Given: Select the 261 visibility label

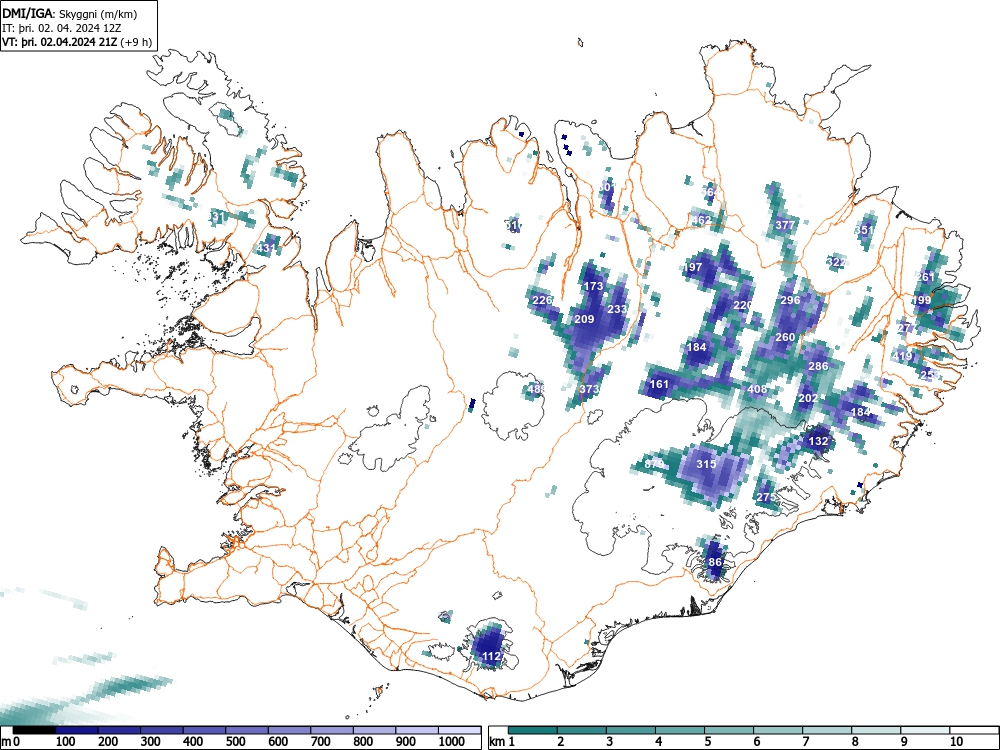Looking at the screenshot, I should 925,276.
